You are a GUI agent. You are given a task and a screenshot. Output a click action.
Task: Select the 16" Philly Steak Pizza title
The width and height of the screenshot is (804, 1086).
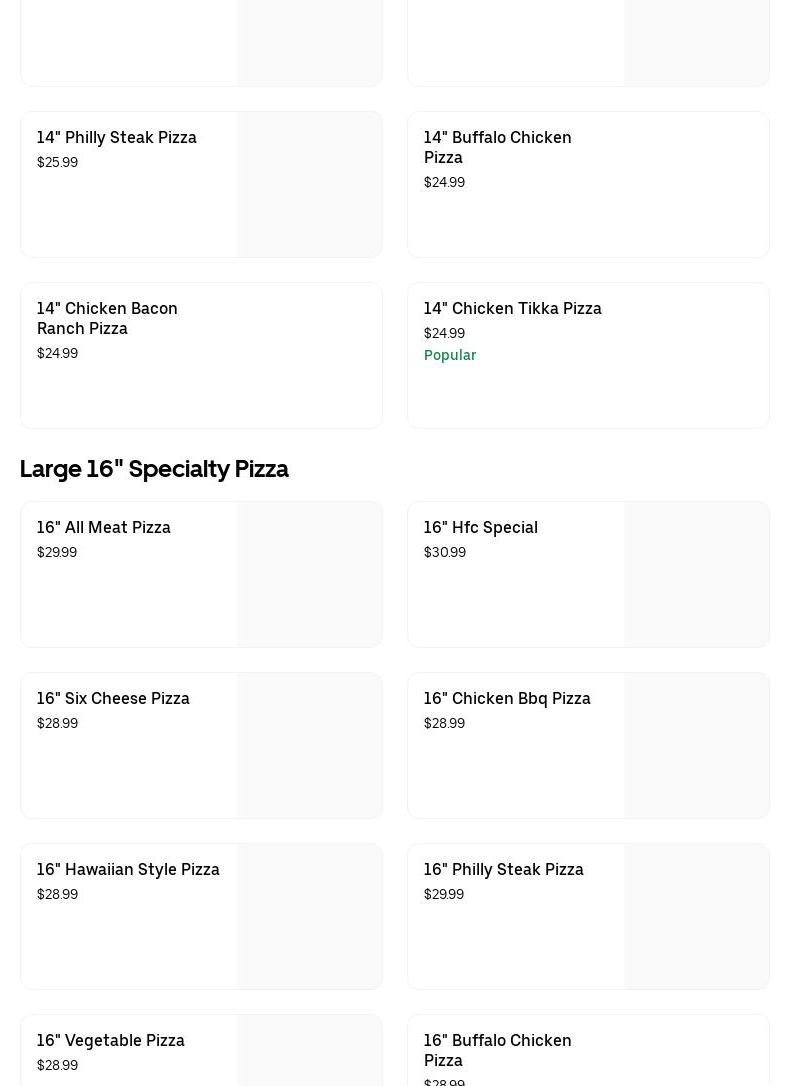(503, 869)
